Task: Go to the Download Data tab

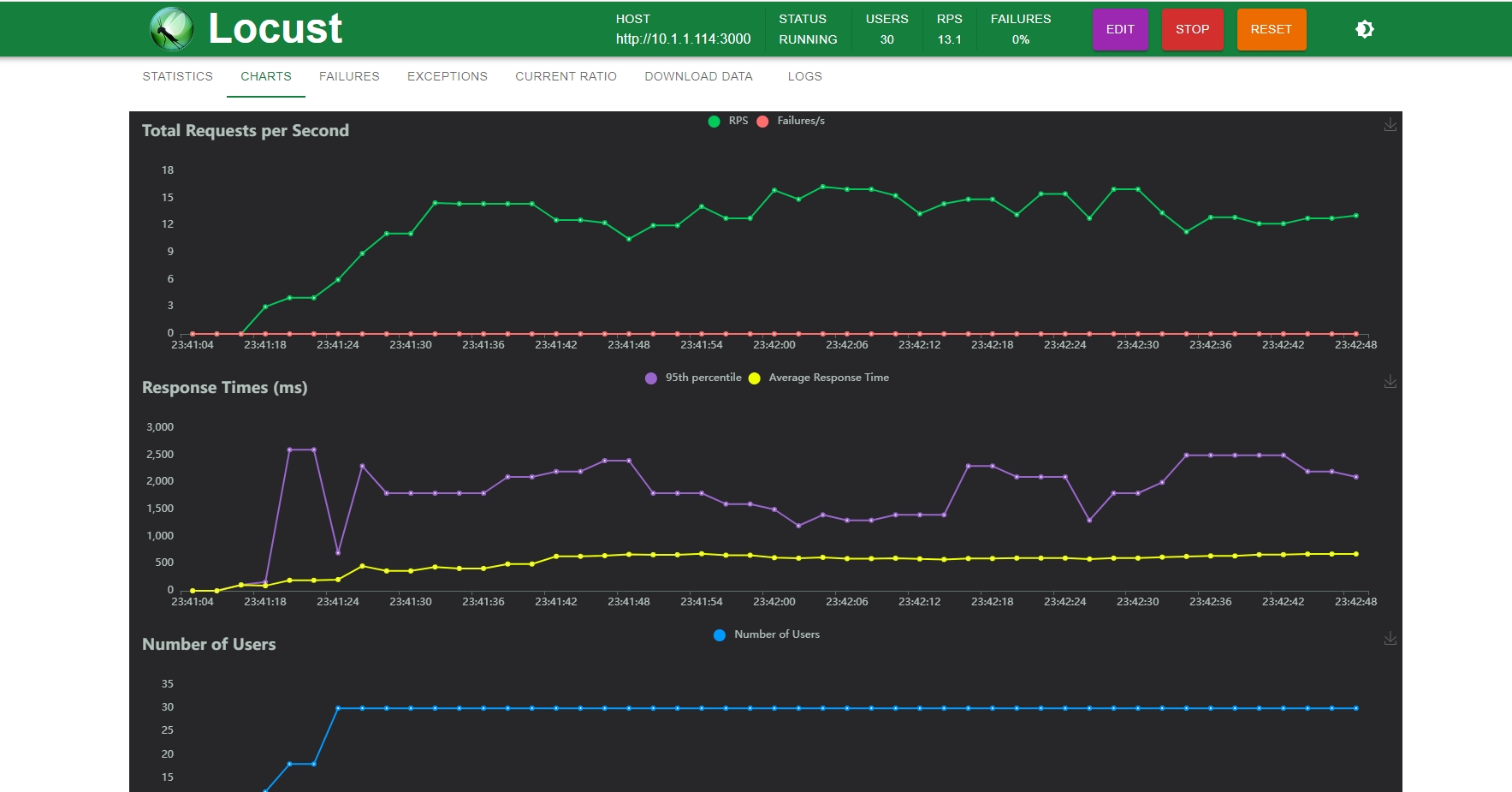Action: pos(699,76)
